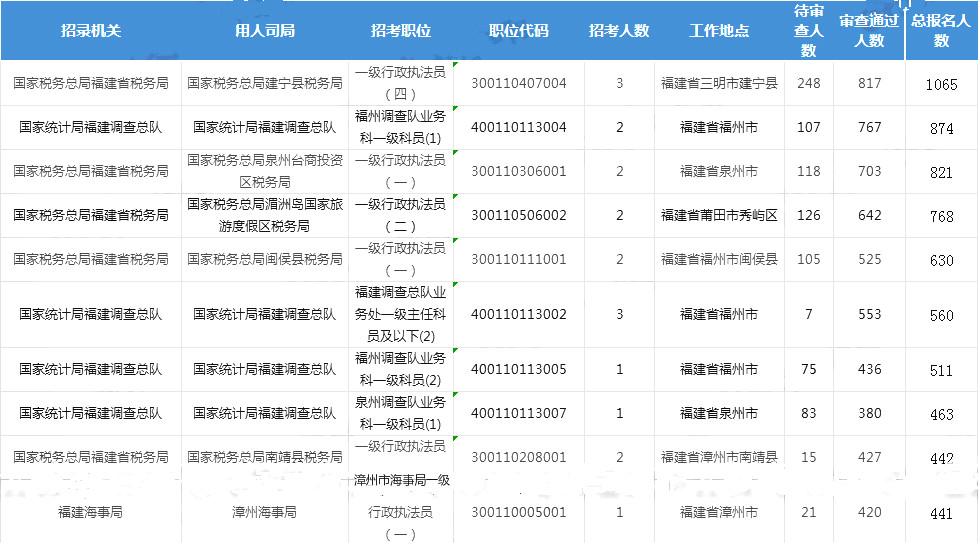Click total applicants value 441
Screen dimensions: 978x543
[941, 514]
